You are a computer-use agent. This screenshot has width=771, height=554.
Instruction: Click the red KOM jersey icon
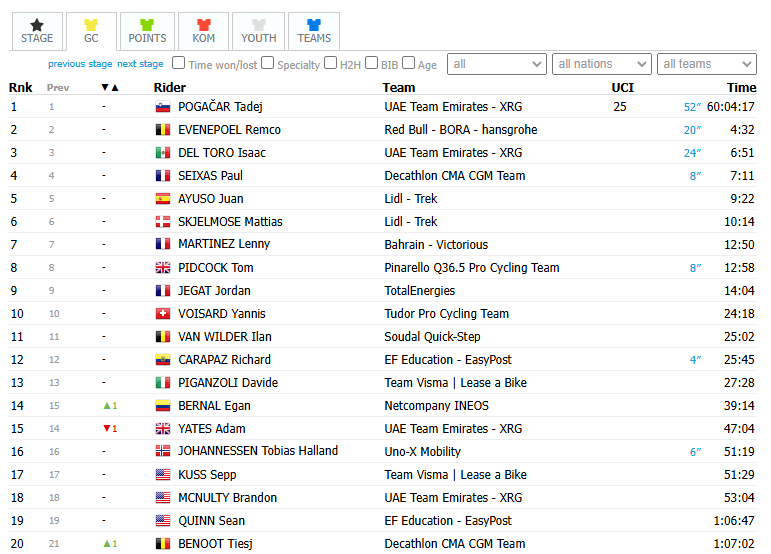click(x=204, y=25)
